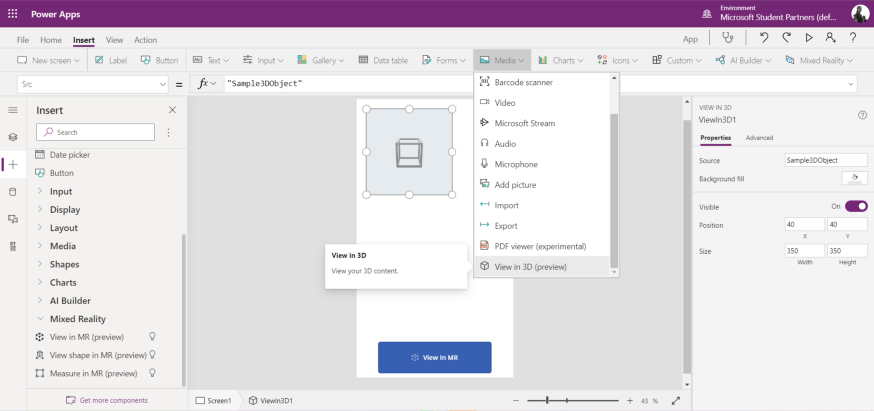This screenshot has height=411, width=874.
Task: Click lightbulb next to Measure in MR
Action: [x=152, y=373]
